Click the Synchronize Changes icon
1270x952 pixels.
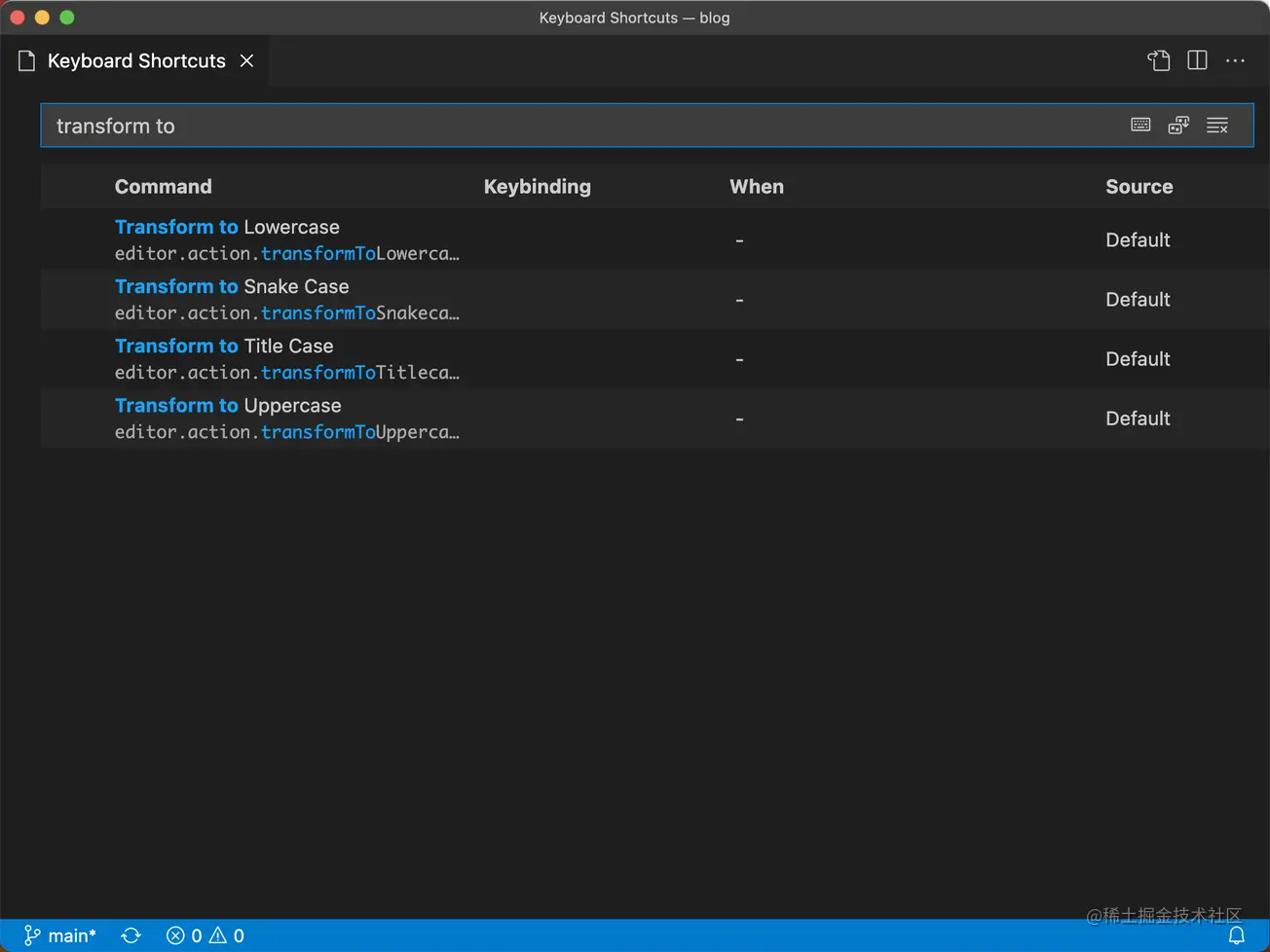click(131, 935)
